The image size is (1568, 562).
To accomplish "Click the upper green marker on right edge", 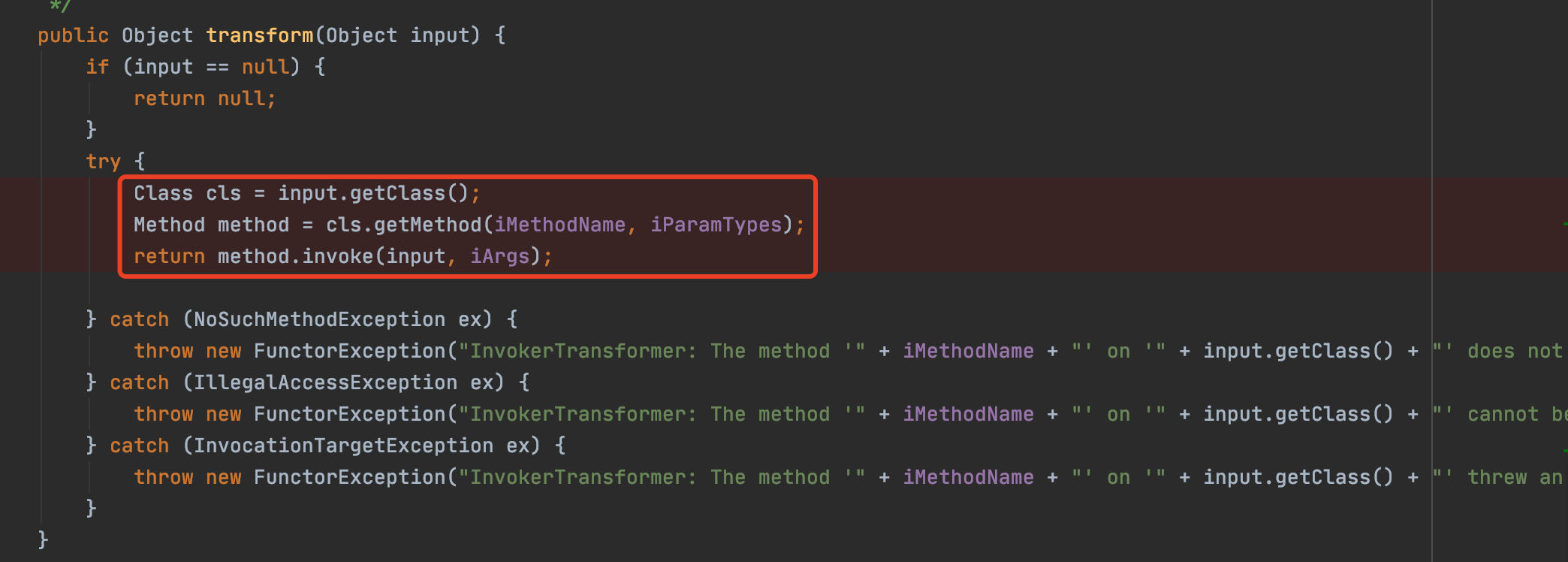I will 1565,224.
